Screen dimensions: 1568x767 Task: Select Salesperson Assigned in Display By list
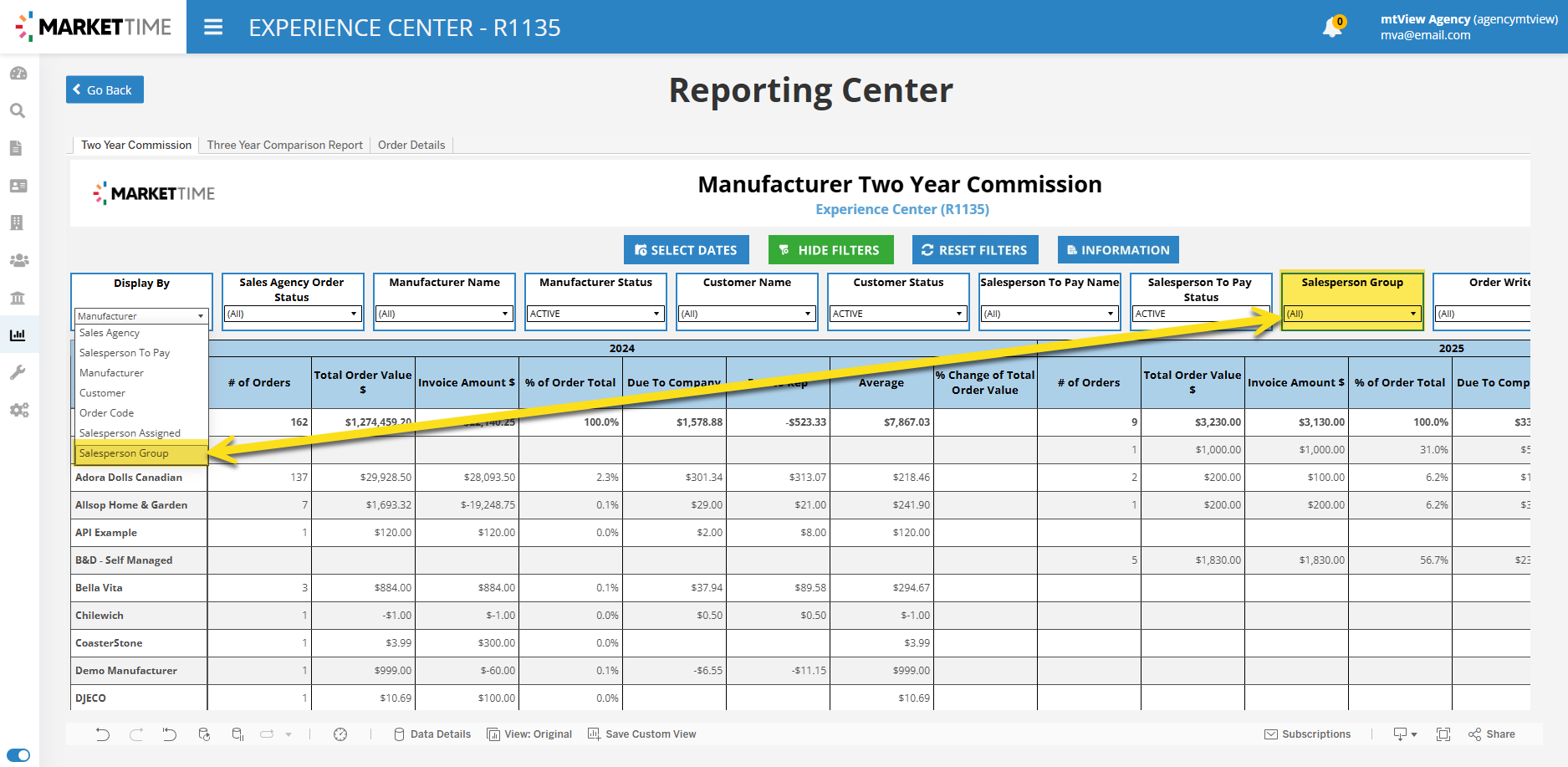[x=141, y=433]
